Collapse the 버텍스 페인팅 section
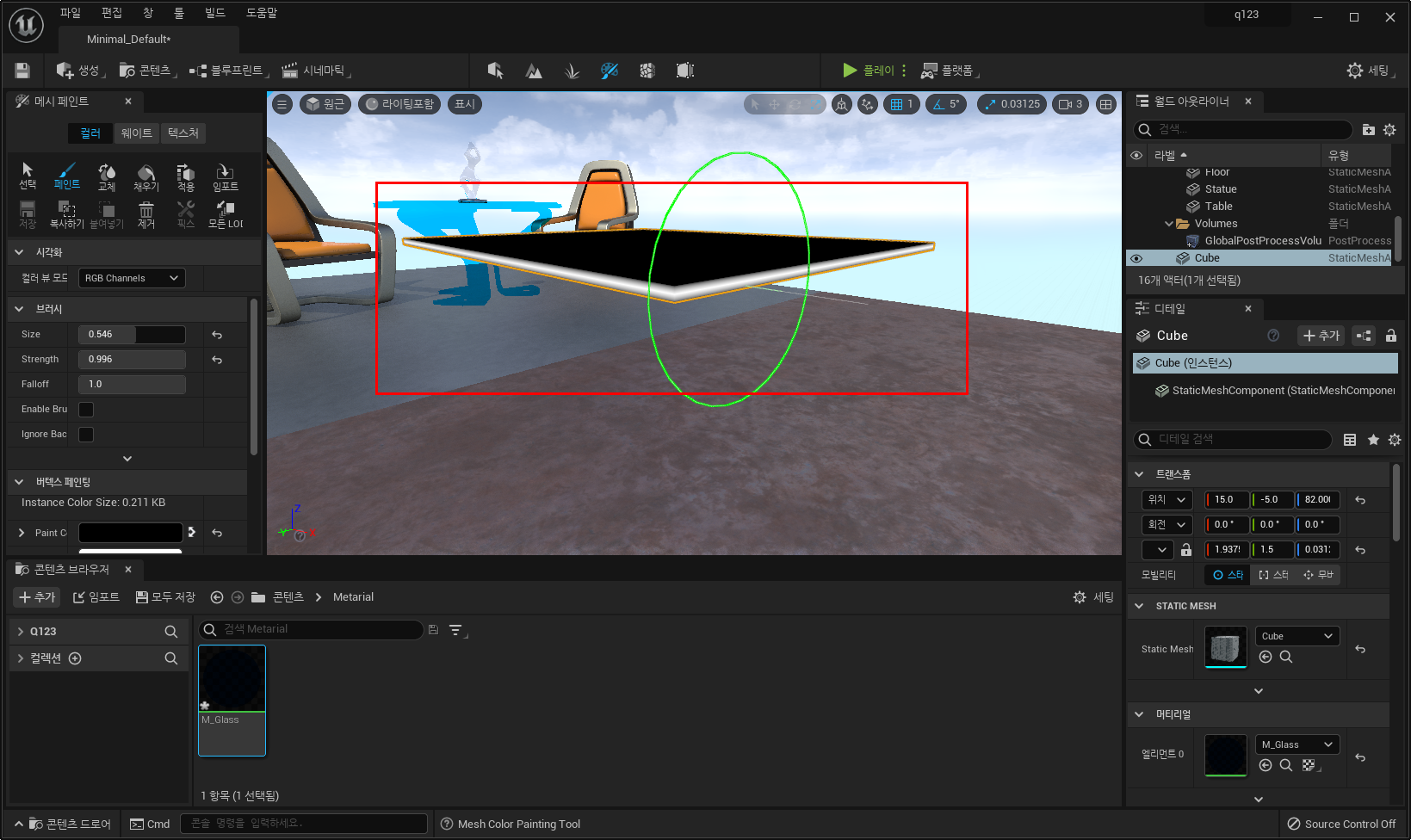Viewport: 1411px width, 840px height. [19, 482]
